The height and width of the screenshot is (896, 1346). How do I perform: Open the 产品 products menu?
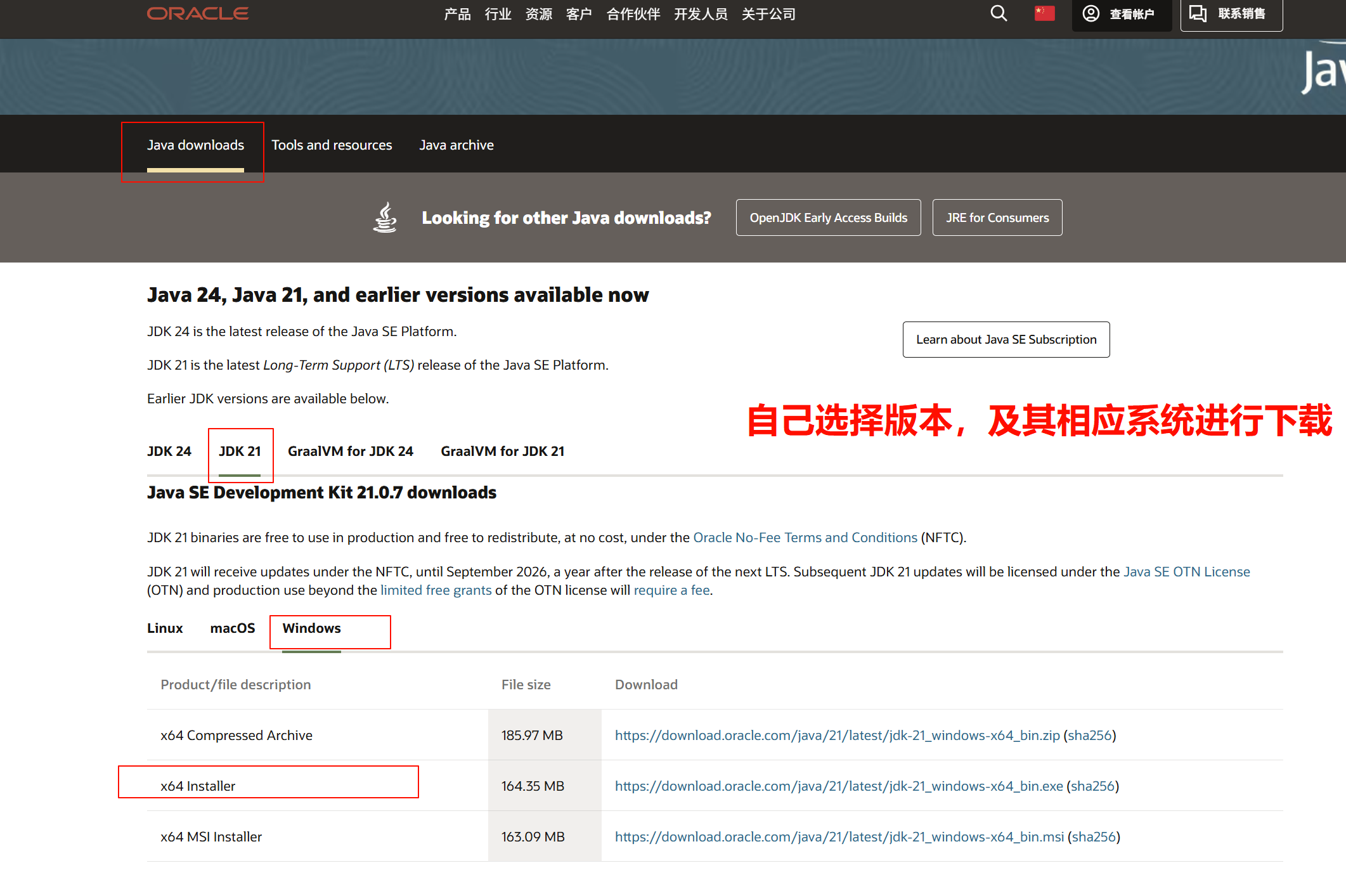click(457, 14)
